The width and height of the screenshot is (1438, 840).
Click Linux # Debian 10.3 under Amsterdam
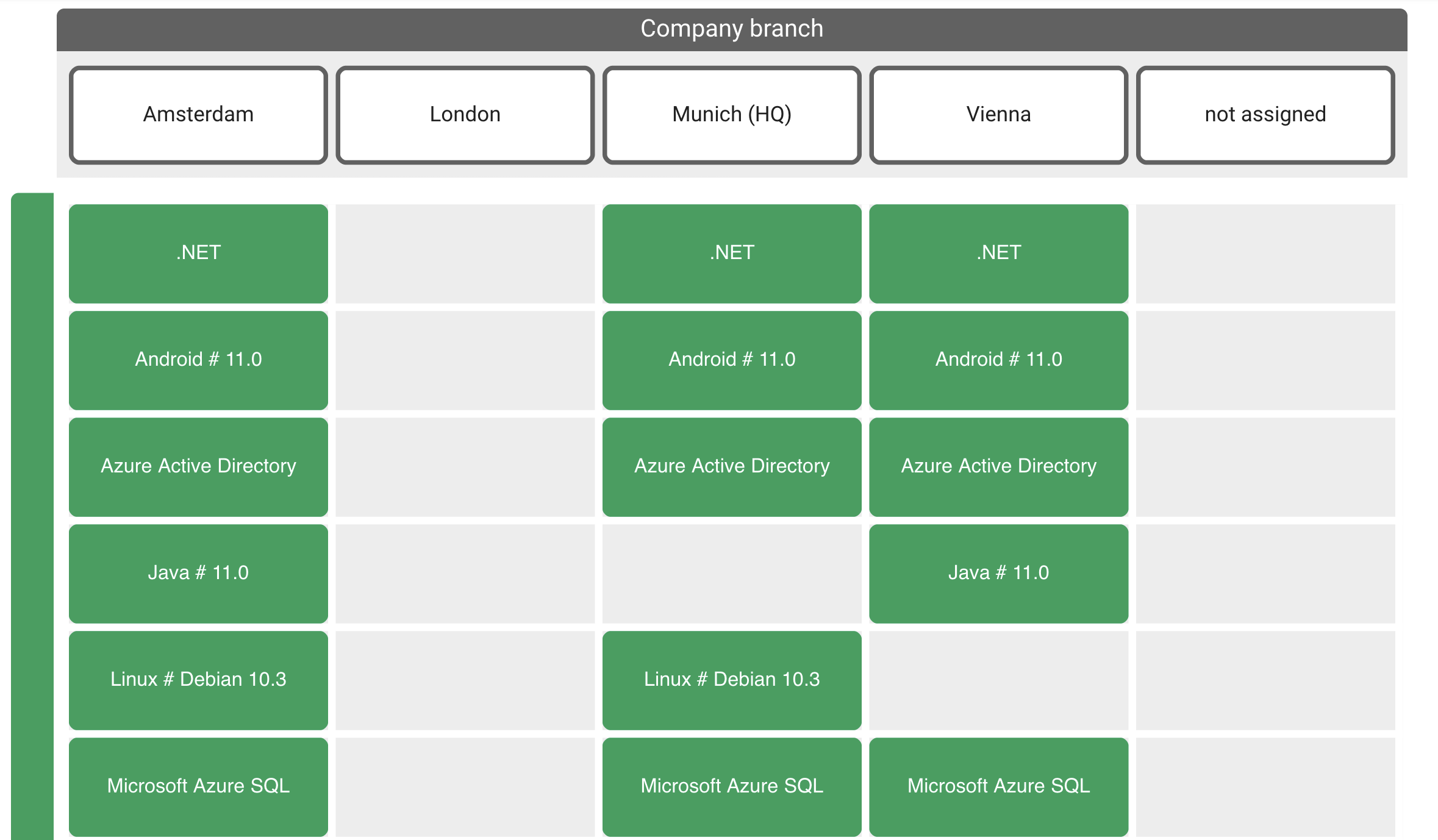pyautogui.click(x=198, y=680)
